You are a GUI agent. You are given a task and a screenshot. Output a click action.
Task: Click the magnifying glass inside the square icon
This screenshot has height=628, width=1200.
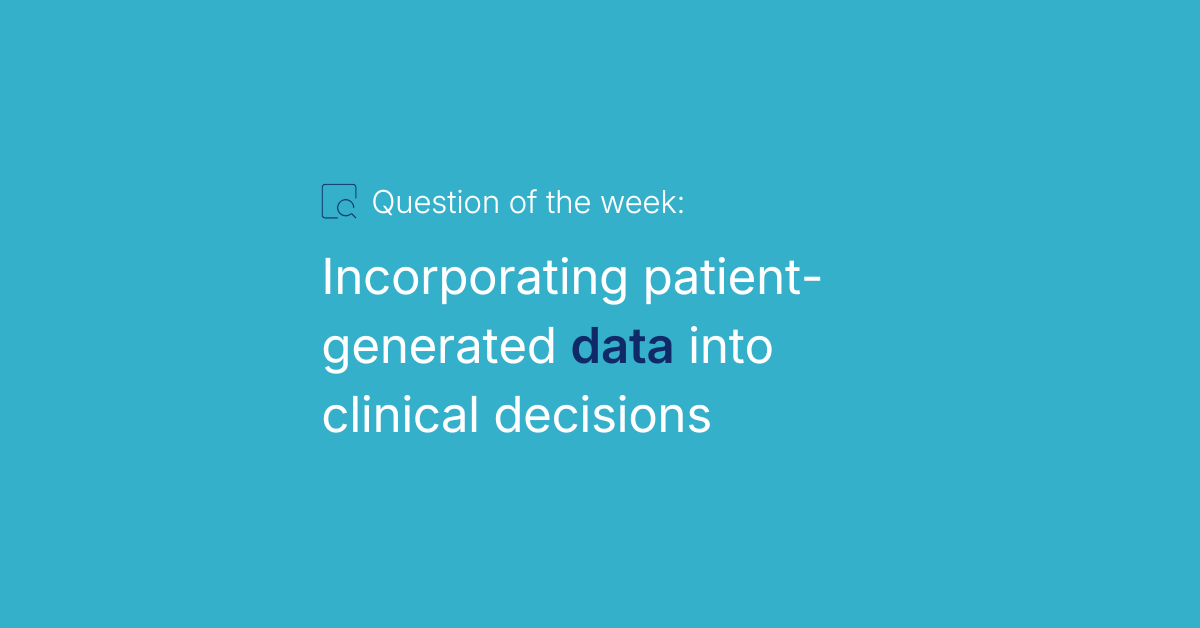[x=346, y=209]
